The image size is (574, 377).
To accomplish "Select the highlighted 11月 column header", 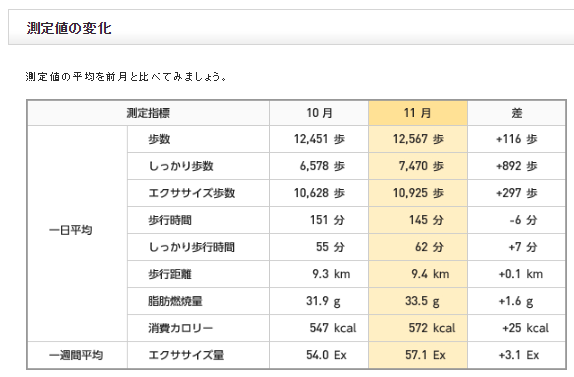I will (418, 113).
